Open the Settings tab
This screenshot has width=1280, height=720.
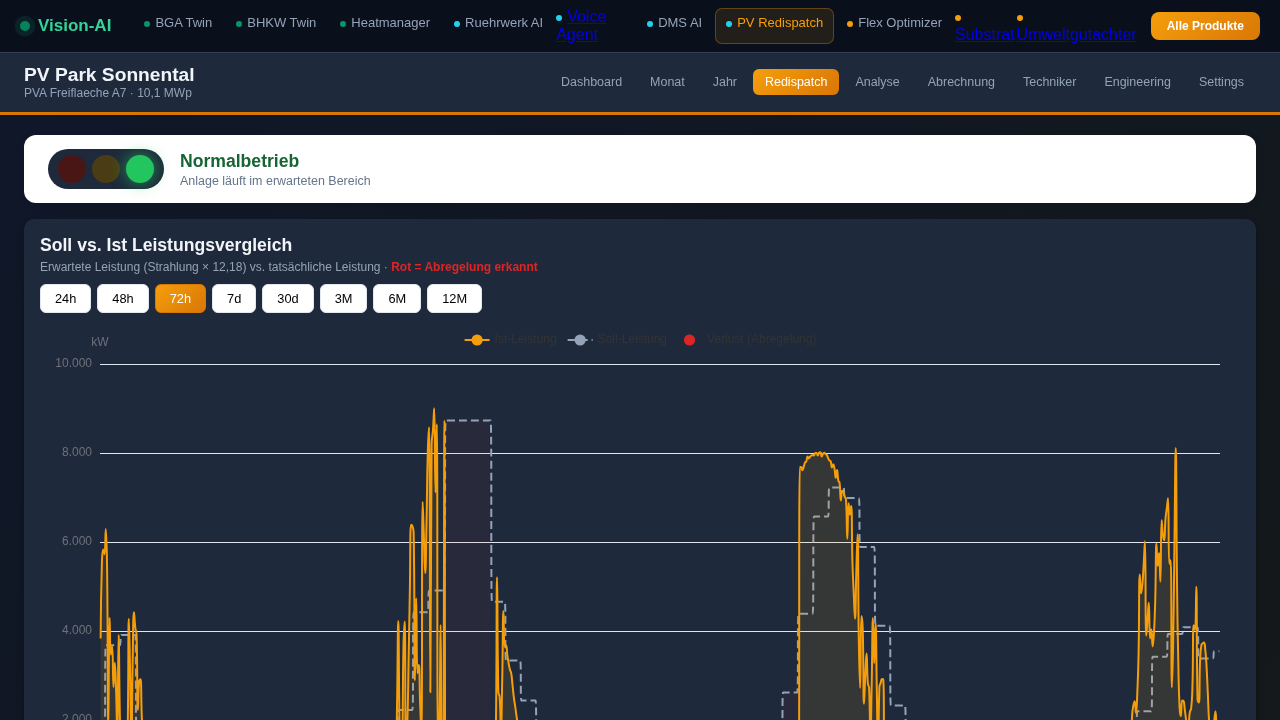pyautogui.click(x=1221, y=82)
